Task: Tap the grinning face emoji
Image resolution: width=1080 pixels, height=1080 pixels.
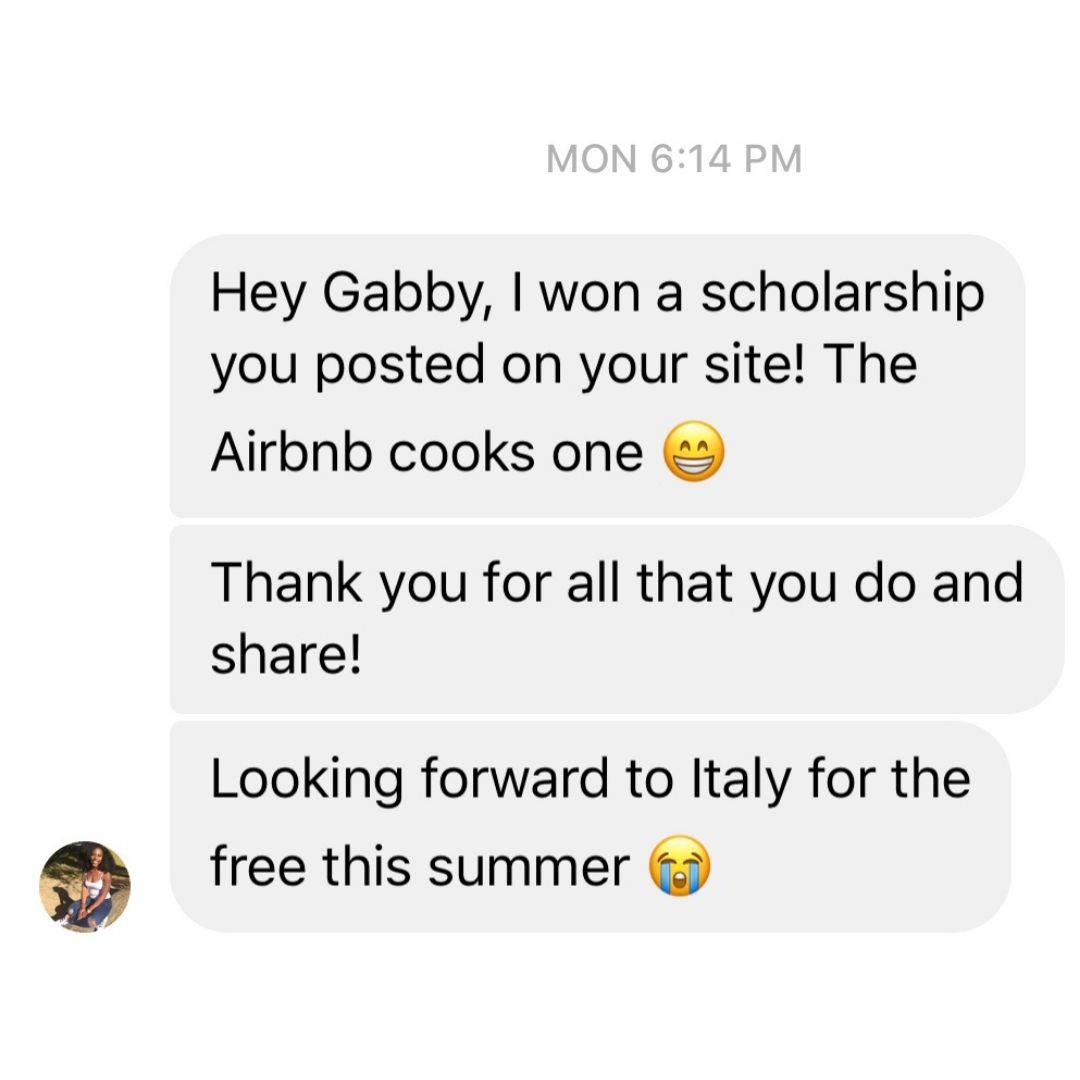Action: click(x=694, y=451)
